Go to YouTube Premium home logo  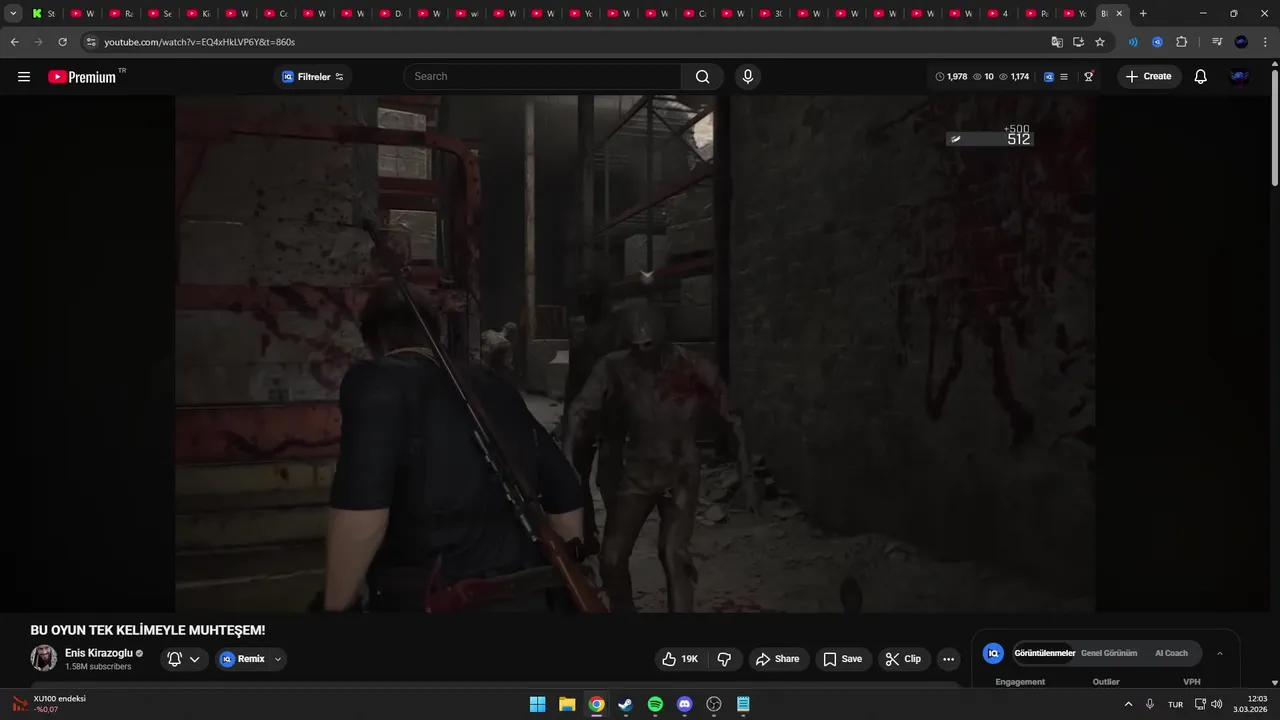pyautogui.click(x=82, y=77)
